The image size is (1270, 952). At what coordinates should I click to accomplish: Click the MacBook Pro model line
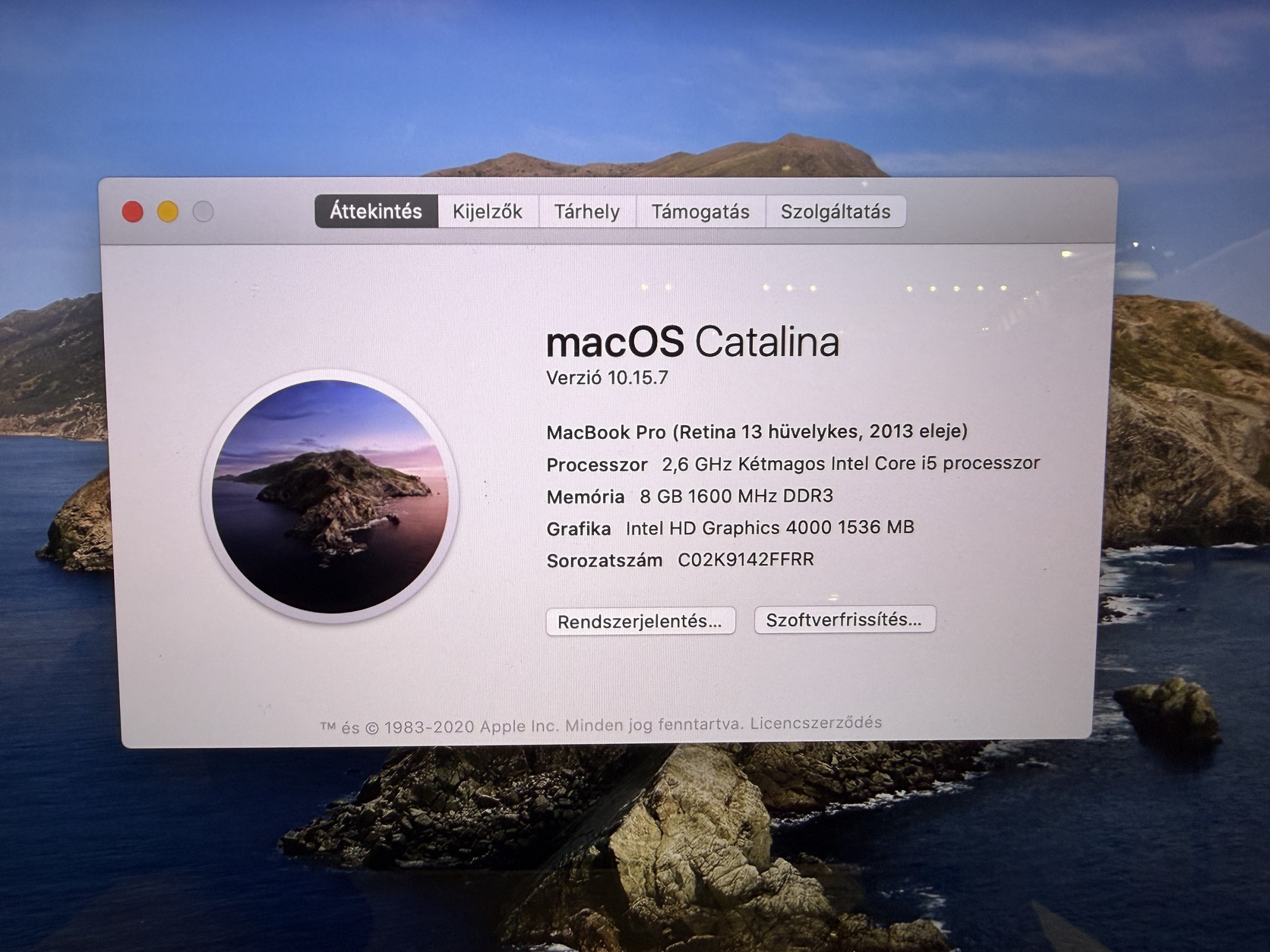click(x=757, y=431)
